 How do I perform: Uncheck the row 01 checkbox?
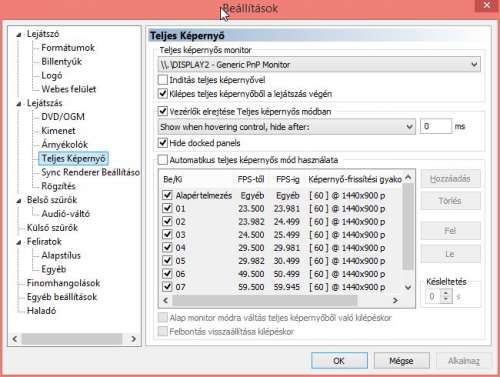point(167,208)
